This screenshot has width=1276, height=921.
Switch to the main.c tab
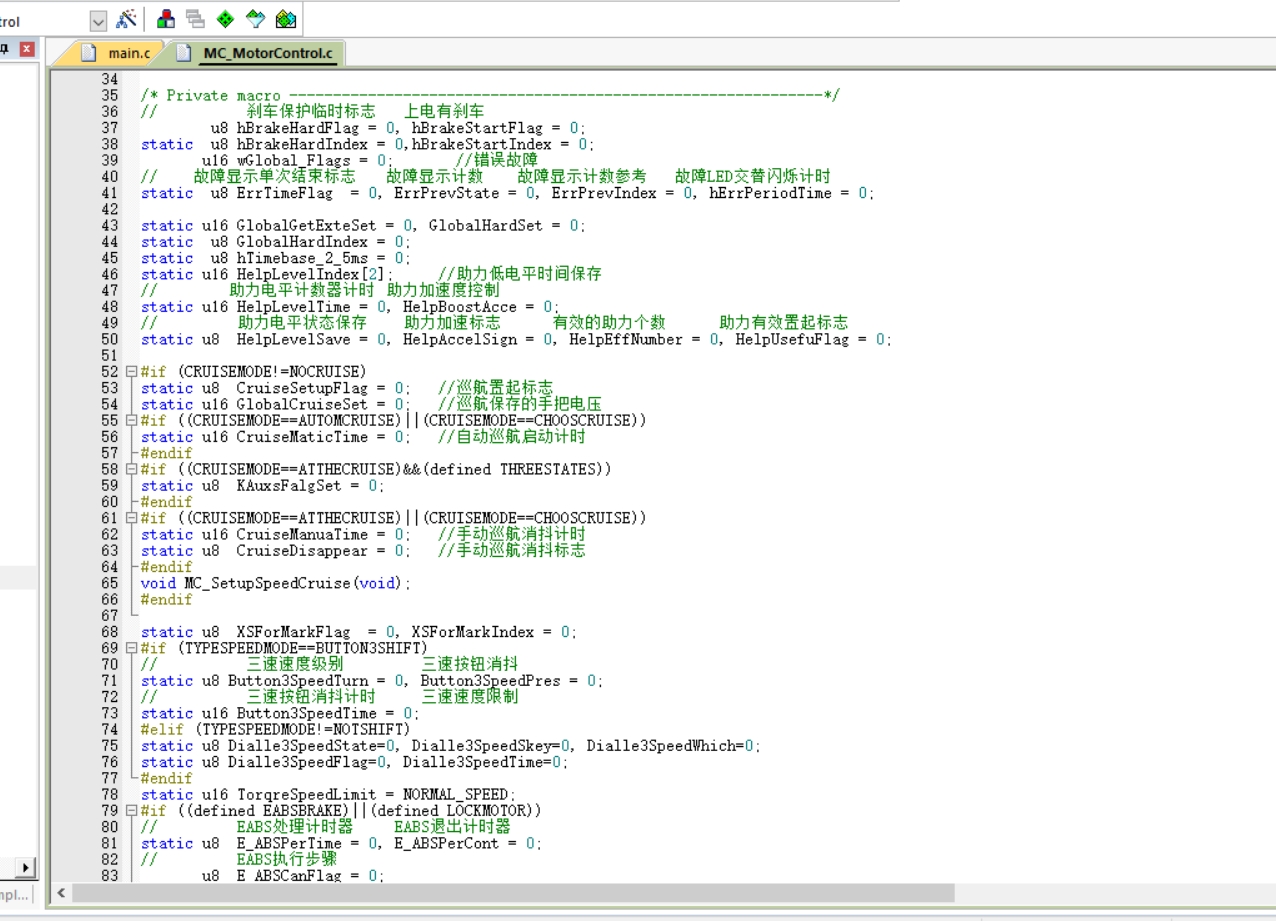coord(127,53)
